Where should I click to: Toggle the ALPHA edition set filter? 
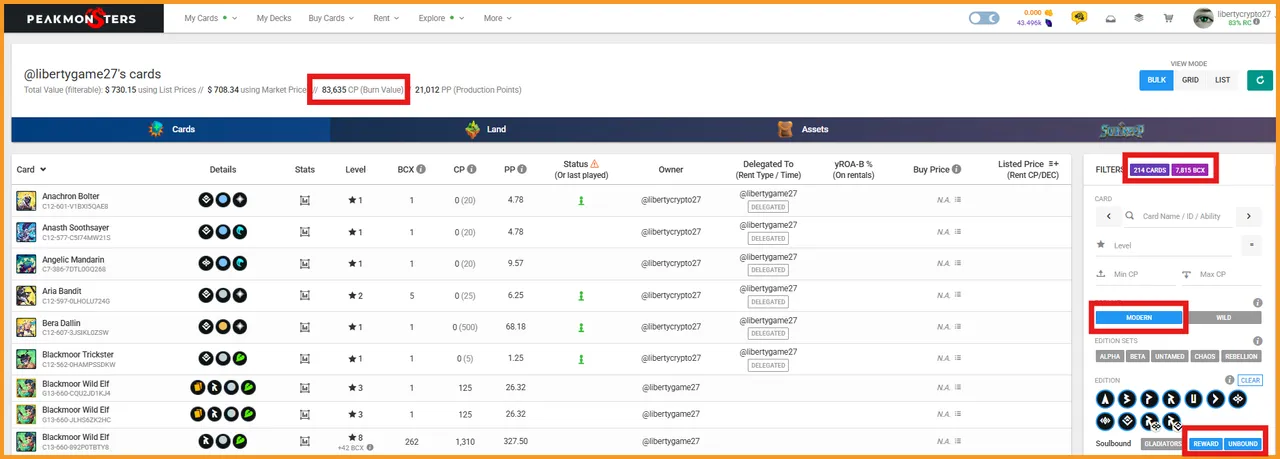(1110, 356)
